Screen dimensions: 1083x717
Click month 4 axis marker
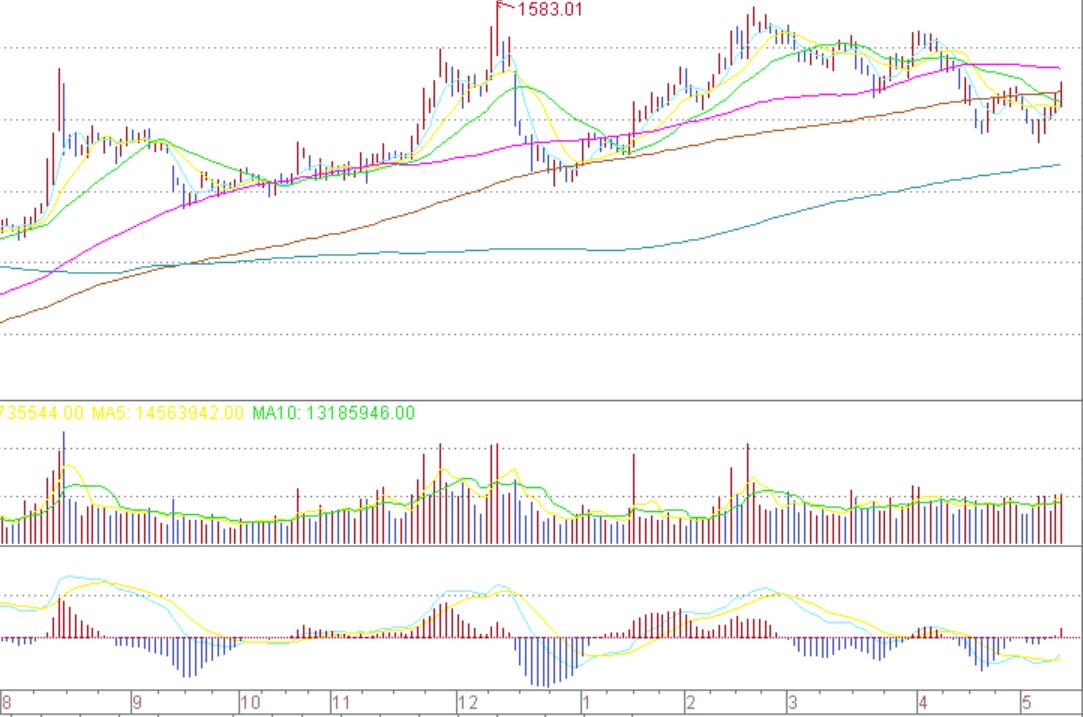(x=923, y=703)
